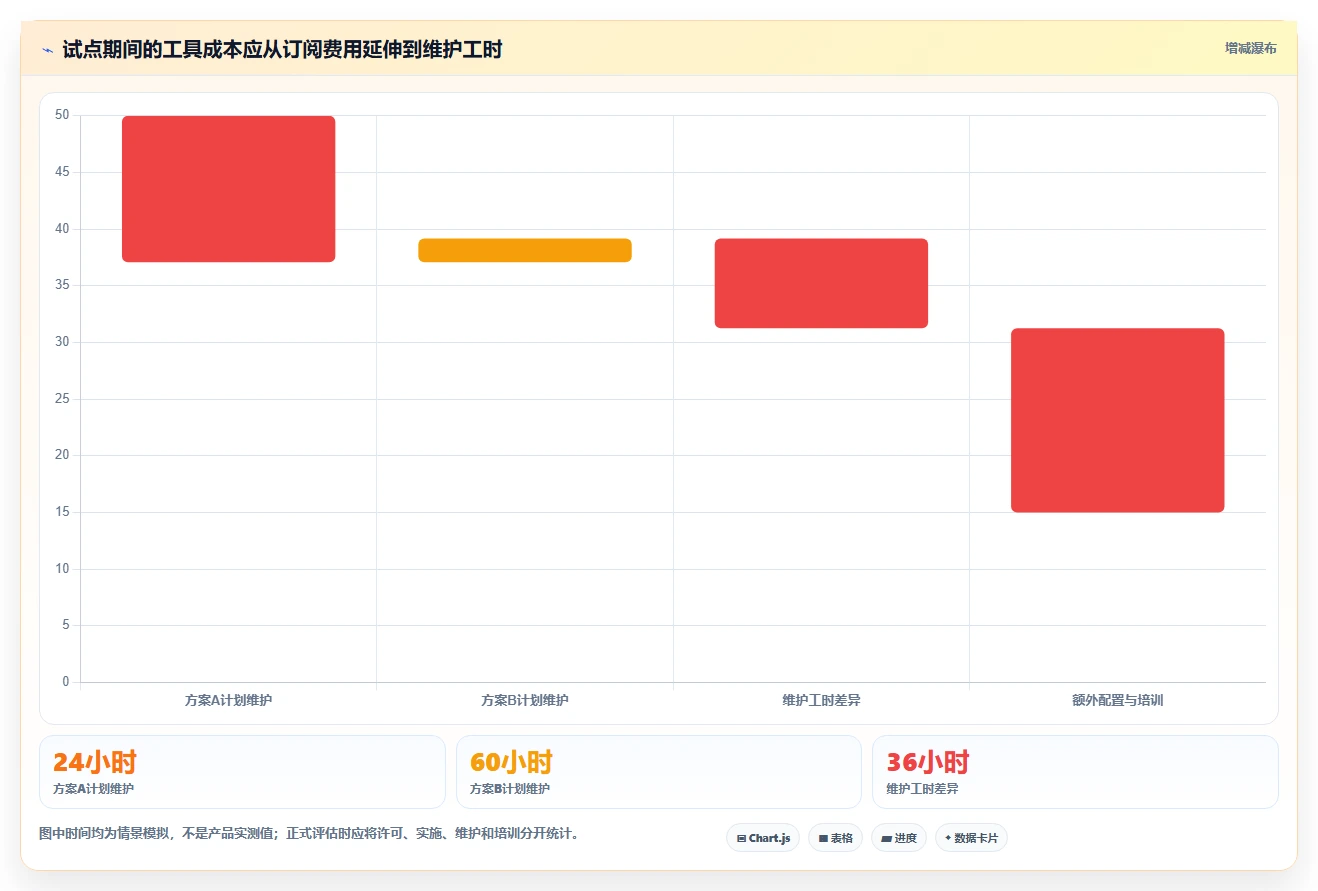Click y-axis value 10
1318x891 pixels.
63,569
